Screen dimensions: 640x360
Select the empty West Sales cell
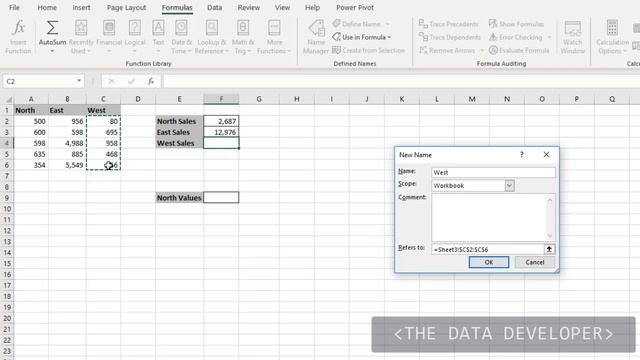(x=221, y=143)
